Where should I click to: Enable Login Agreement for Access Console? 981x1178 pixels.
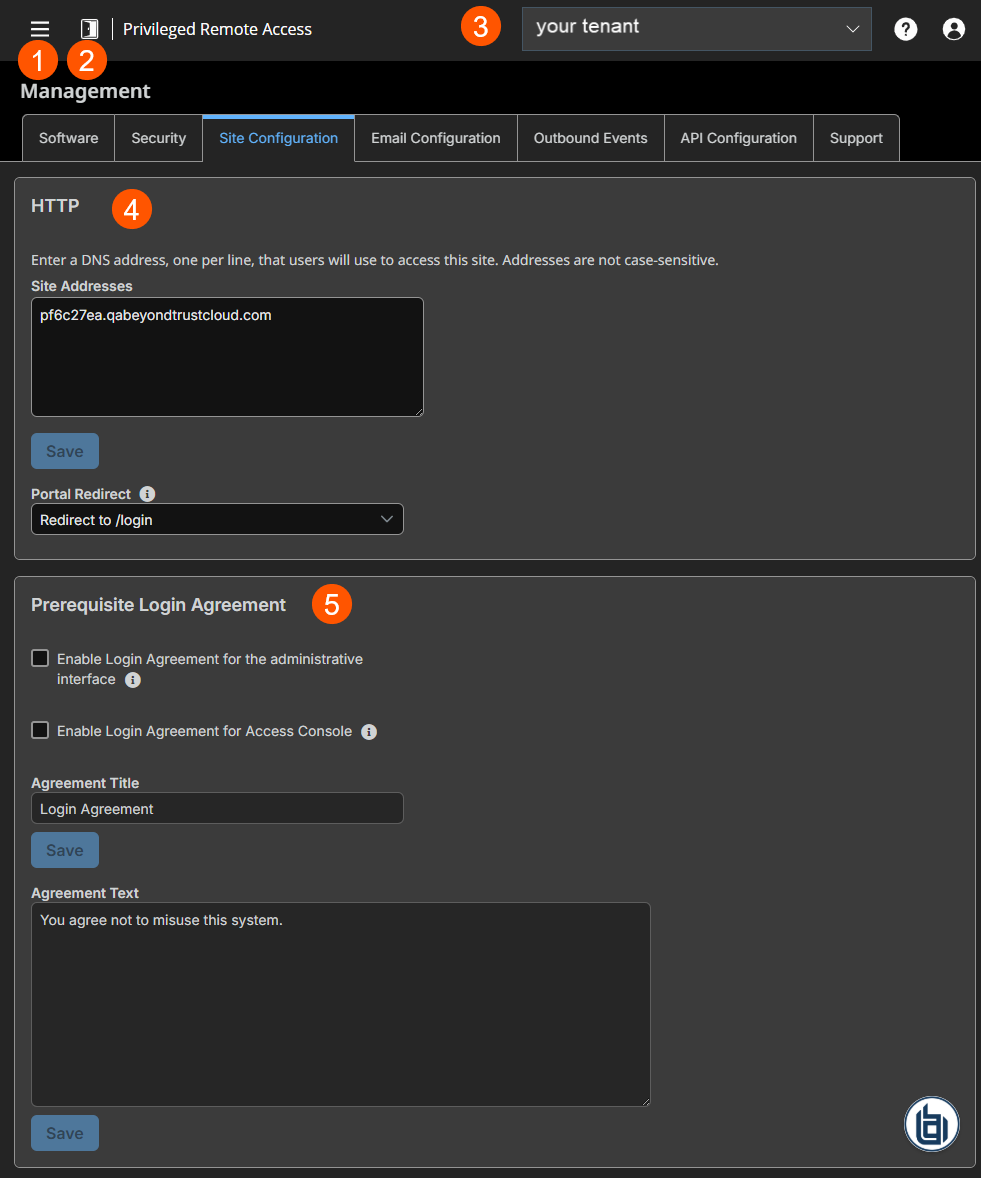click(40, 730)
